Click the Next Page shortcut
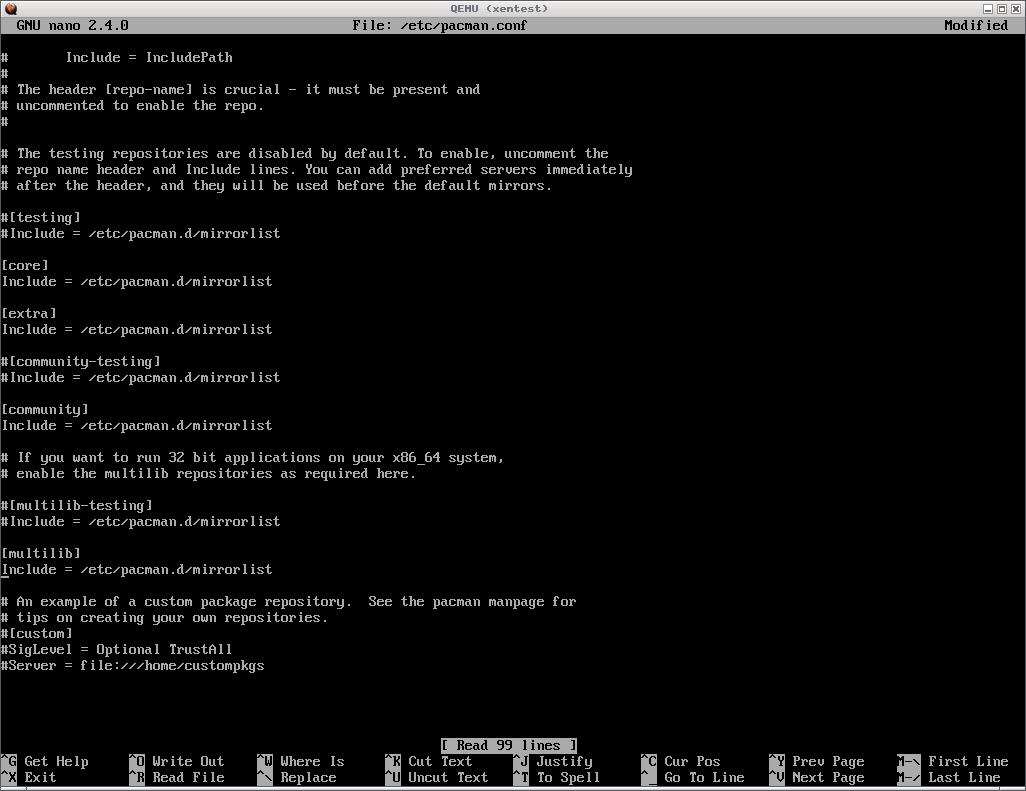 [x=828, y=777]
